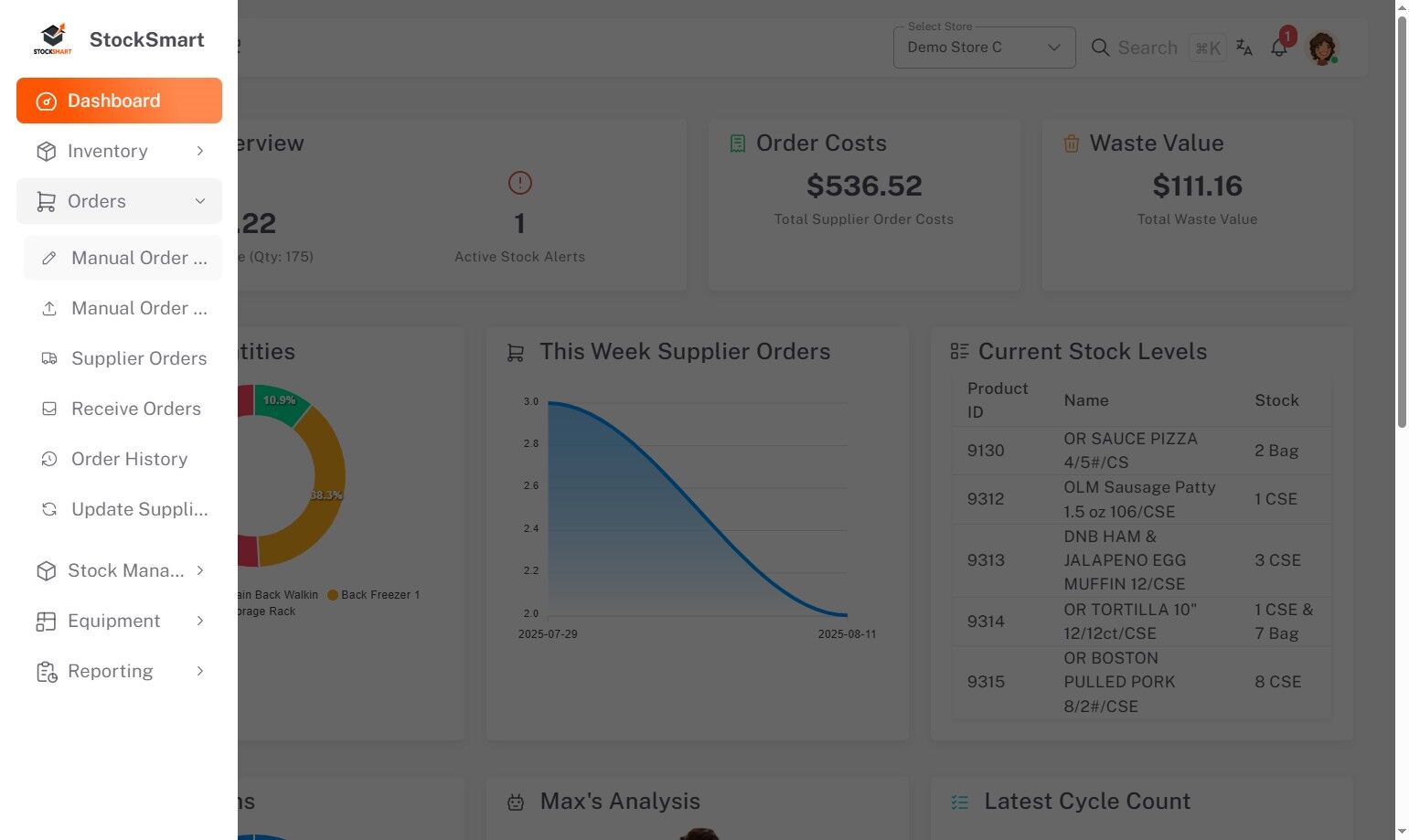The width and height of the screenshot is (1409, 840).
Task: Select product ID 9314 cell
Action: [x=986, y=622]
